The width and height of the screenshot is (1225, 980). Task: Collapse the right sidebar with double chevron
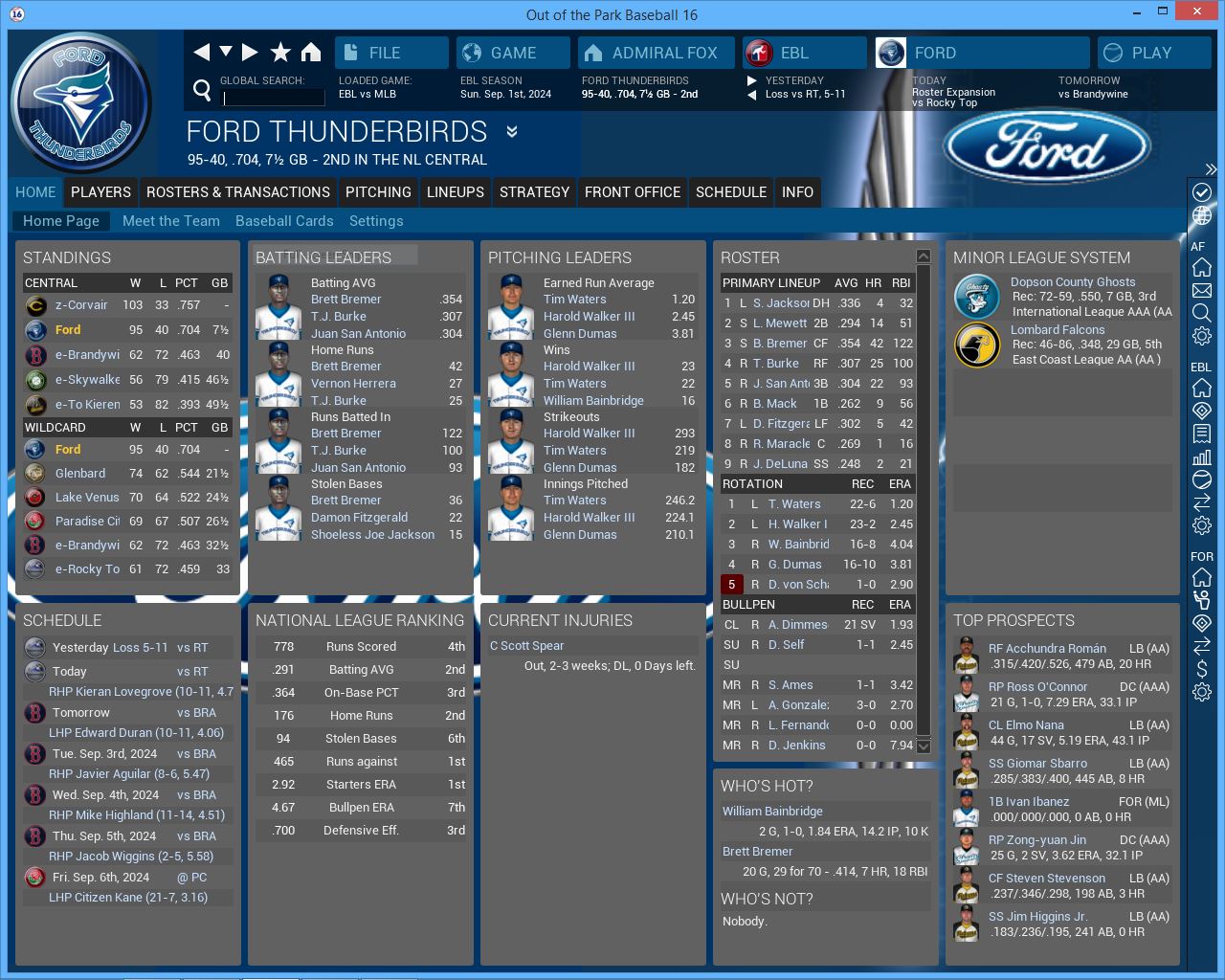point(1211,169)
